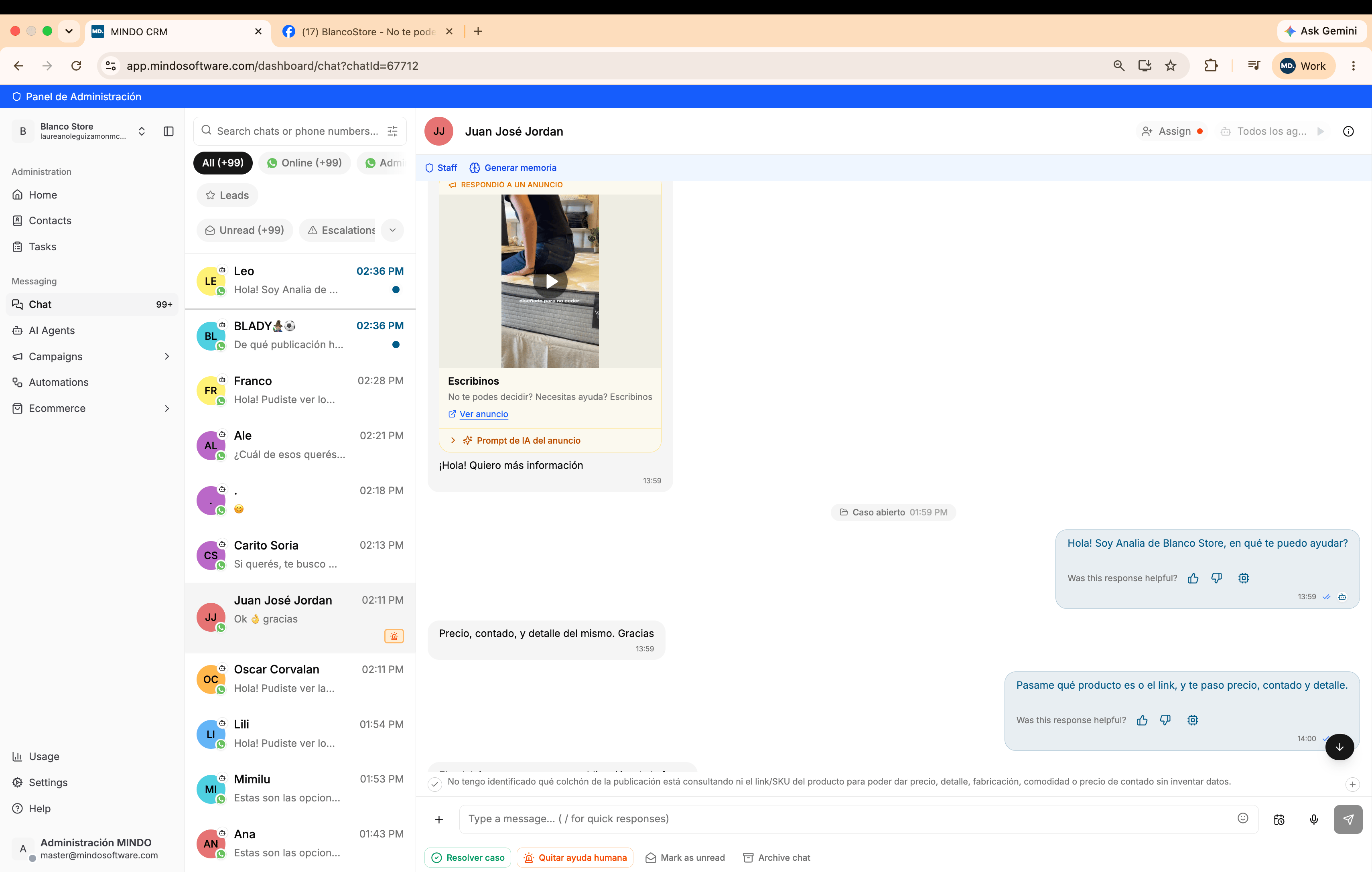This screenshot has width=1372, height=872.
Task: Open the 'Ver anuncio' link
Action: click(483, 414)
